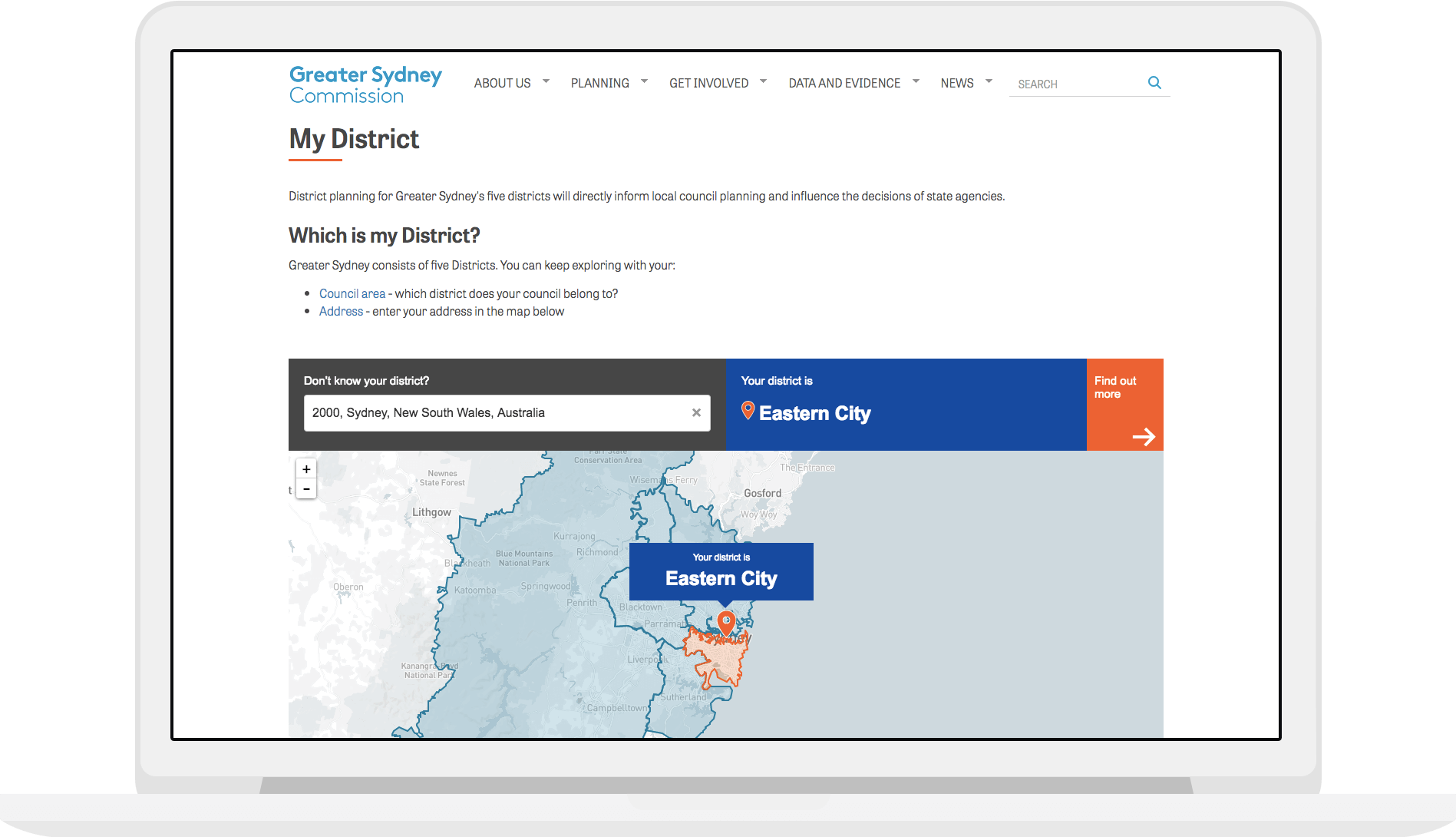Open the News menu item
The height and width of the screenshot is (837, 1456).
pyautogui.click(x=957, y=83)
